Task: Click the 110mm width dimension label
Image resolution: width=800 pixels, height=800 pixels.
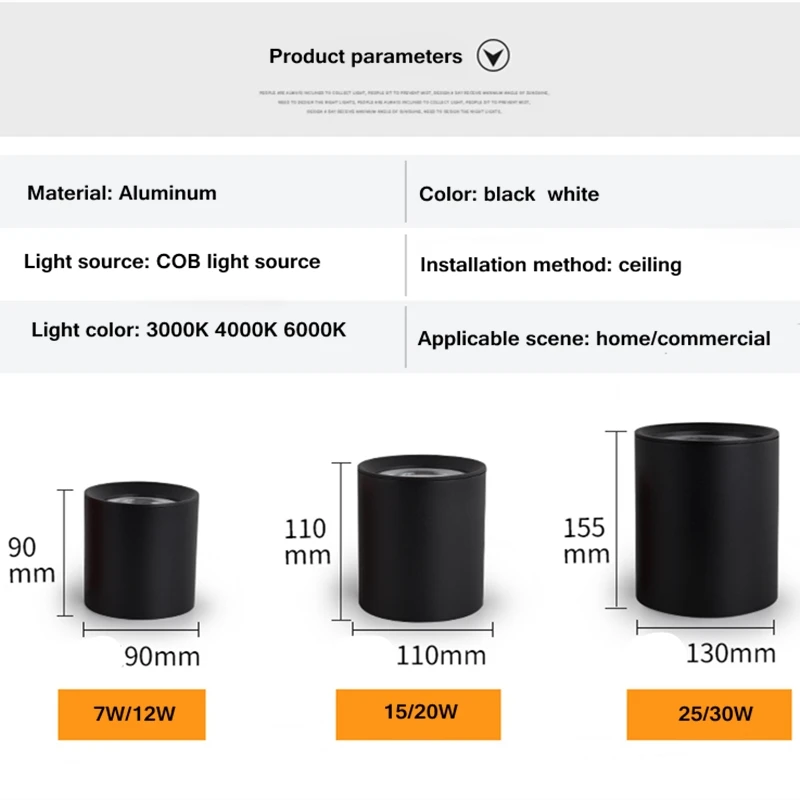Action: [x=441, y=656]
